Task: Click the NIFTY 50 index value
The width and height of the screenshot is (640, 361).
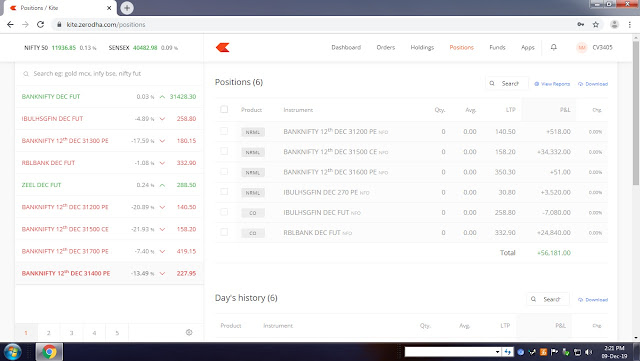Action: click(x=64, y=48)
